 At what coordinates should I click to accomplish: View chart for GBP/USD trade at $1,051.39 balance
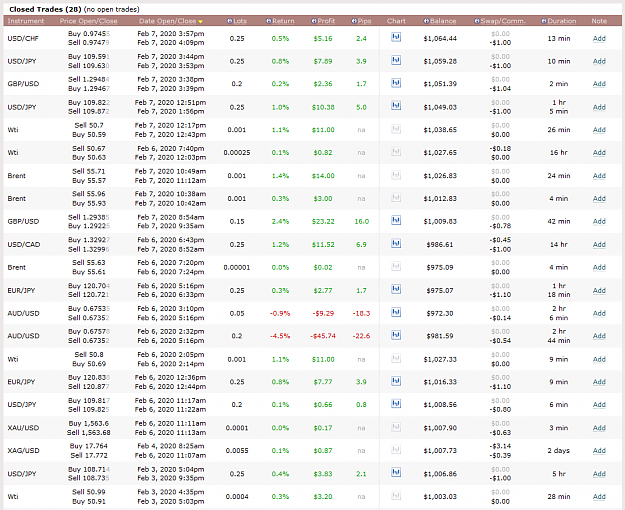pos(396,83)
